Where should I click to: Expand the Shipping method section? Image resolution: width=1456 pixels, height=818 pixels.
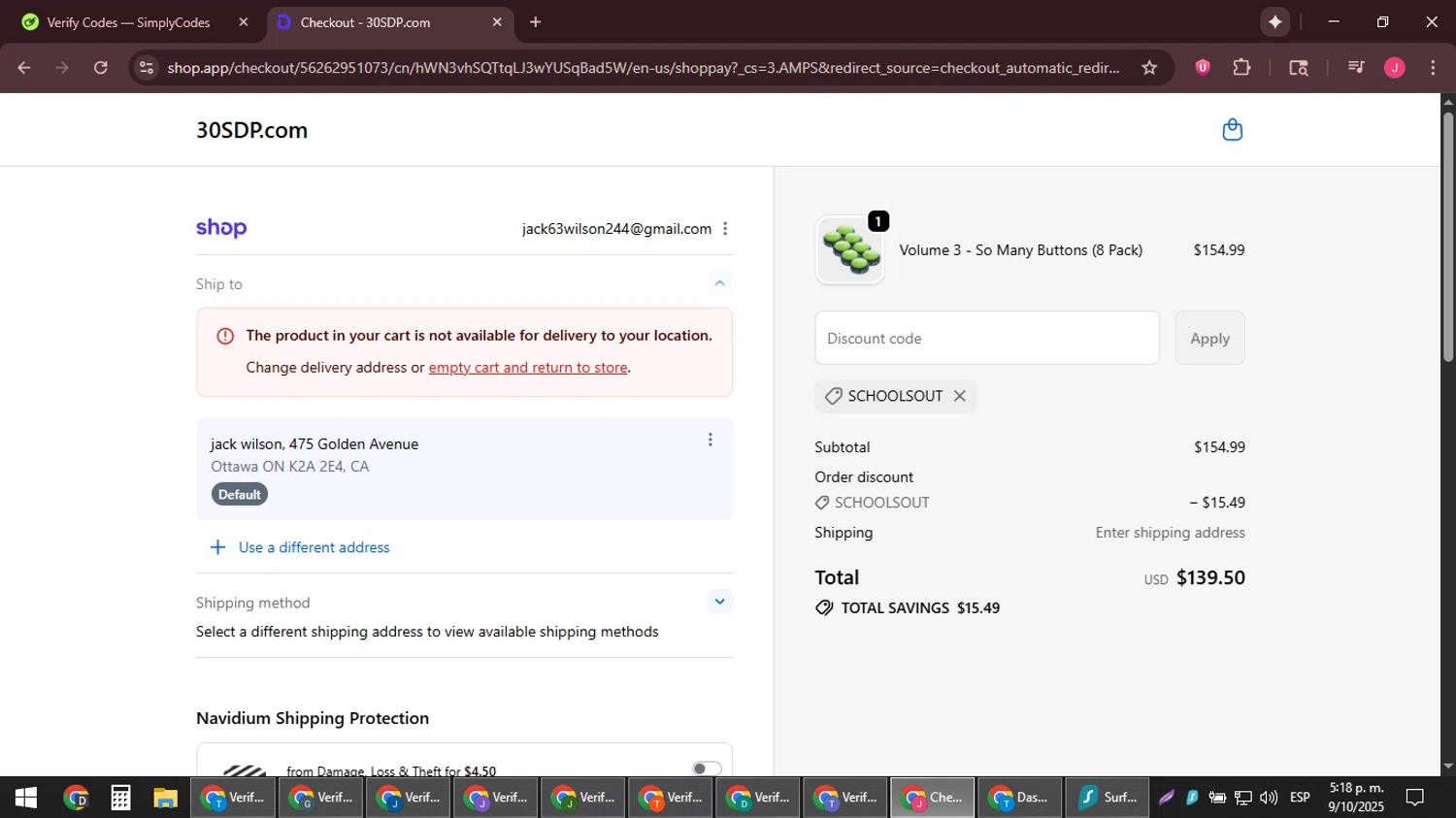tap(719, 602)
